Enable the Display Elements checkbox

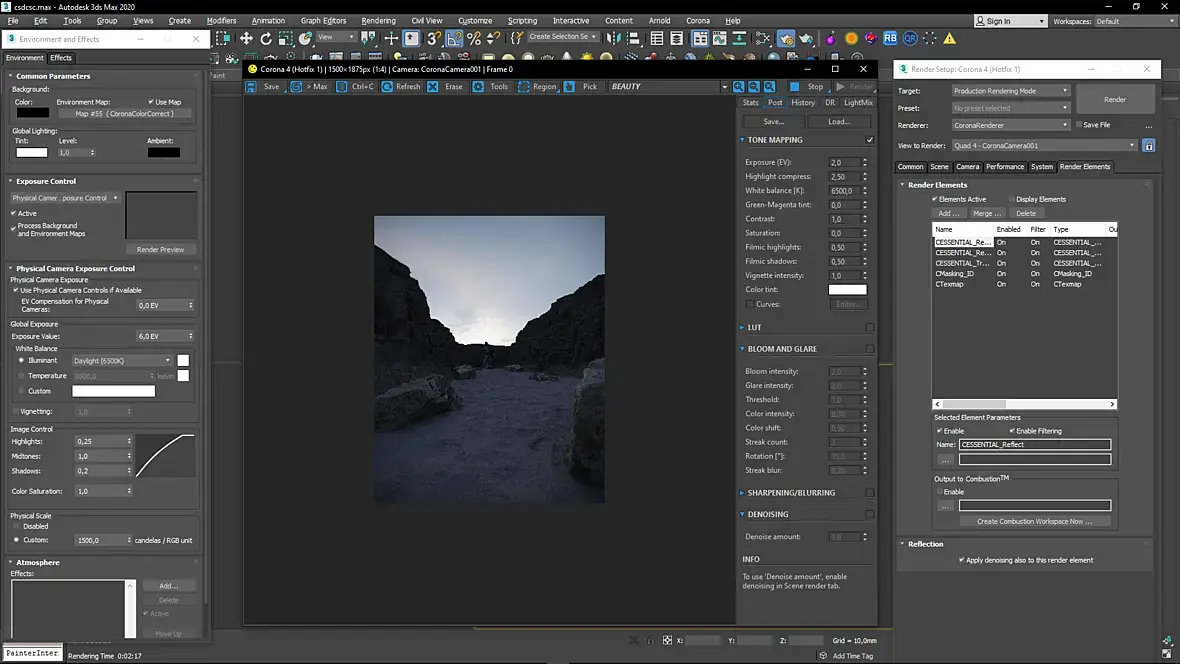[x=1012, y=199]
